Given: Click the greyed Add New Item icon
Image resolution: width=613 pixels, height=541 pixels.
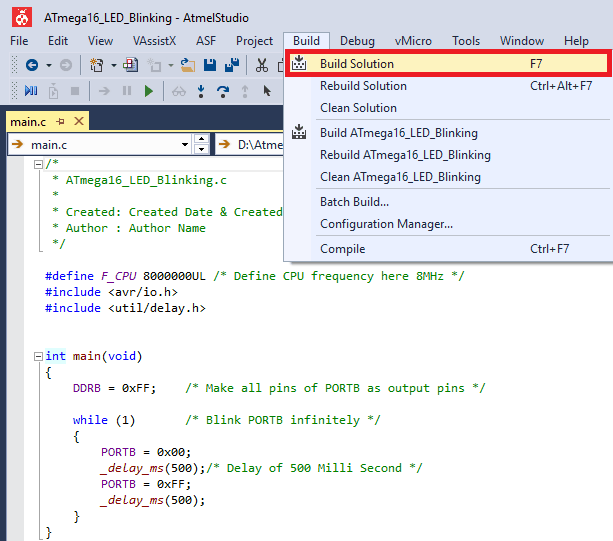Looking at the screenshot, I should point(154,65).
